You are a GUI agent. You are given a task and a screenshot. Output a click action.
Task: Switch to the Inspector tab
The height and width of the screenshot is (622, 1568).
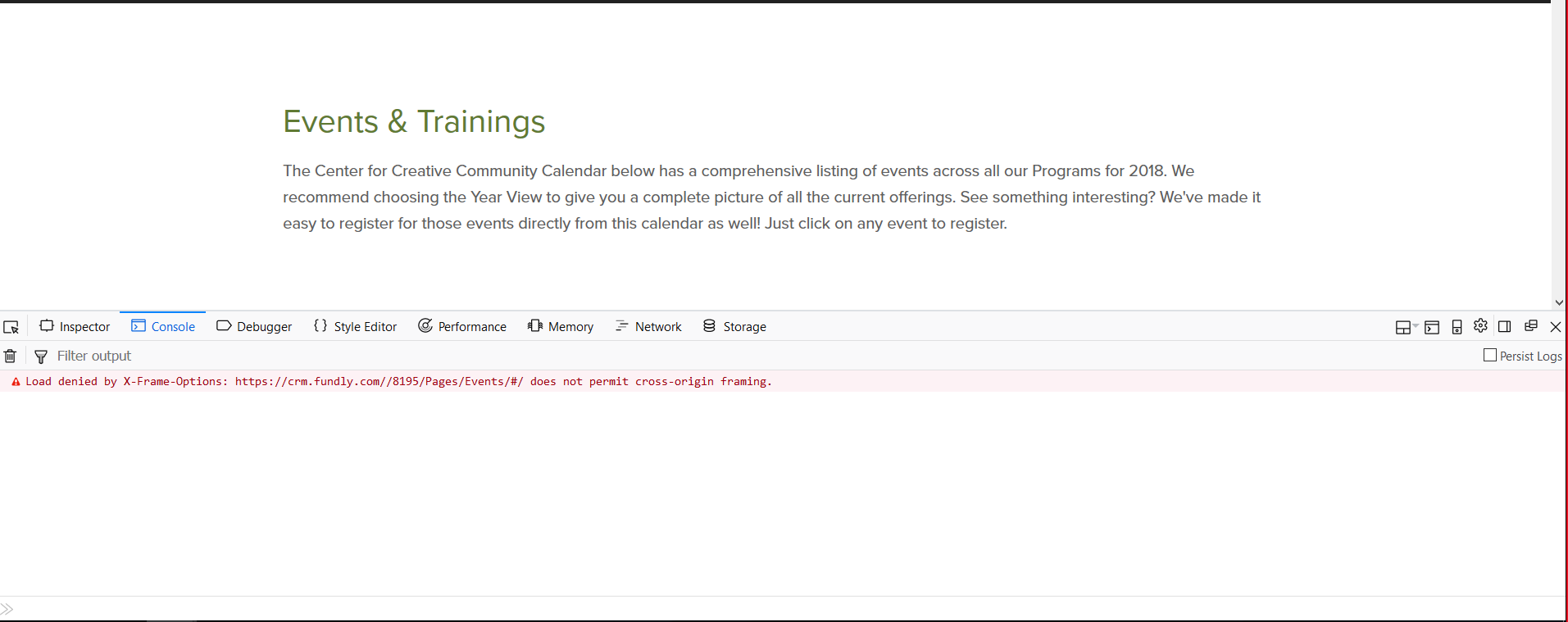click(x=75, y=326)
